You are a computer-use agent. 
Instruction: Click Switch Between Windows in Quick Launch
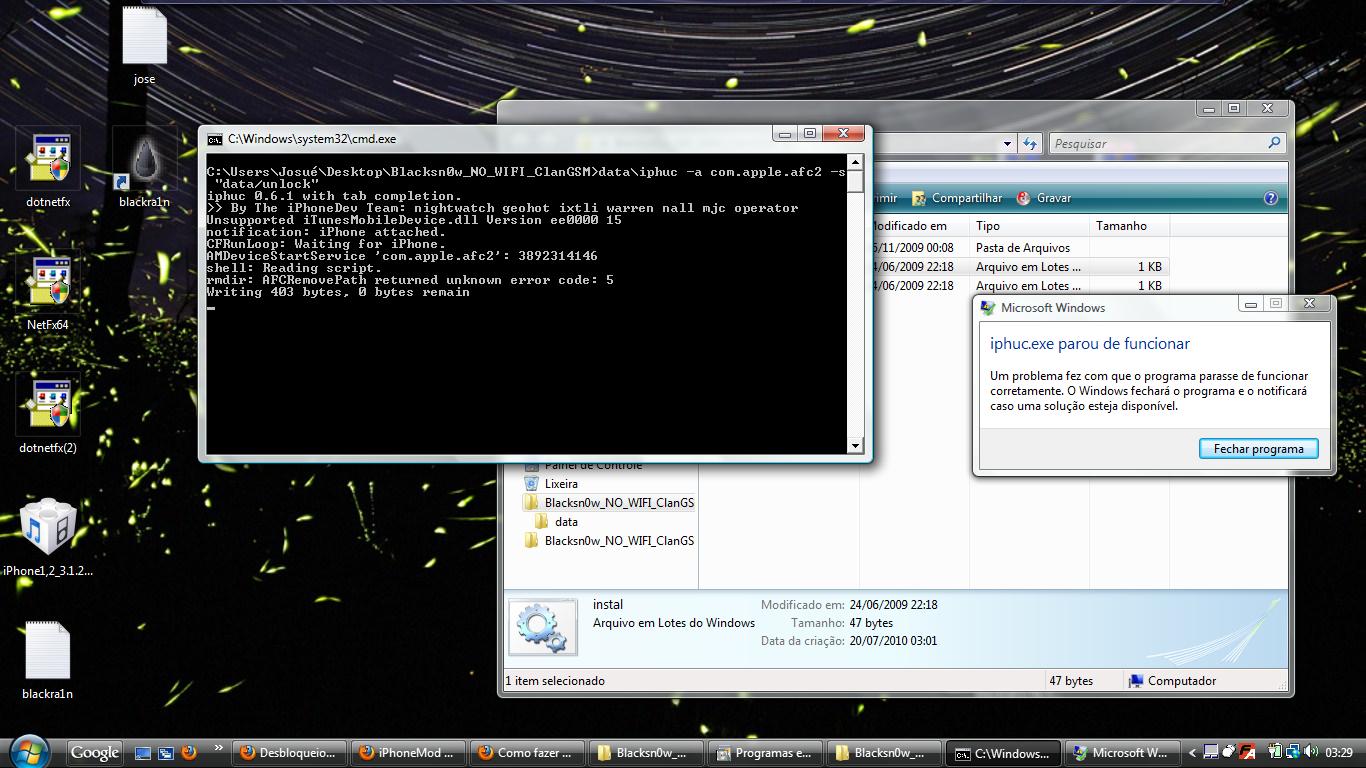coord(164,753)
